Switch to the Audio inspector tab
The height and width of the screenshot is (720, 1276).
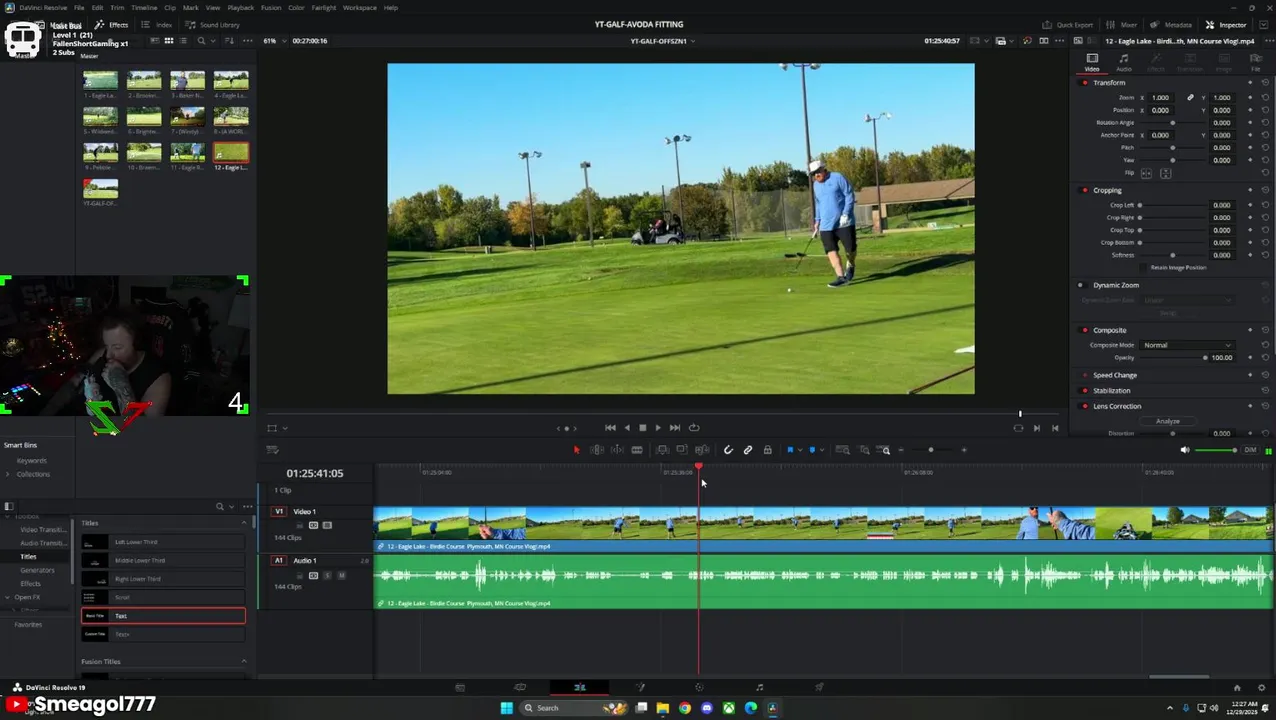coord(1124,63)
